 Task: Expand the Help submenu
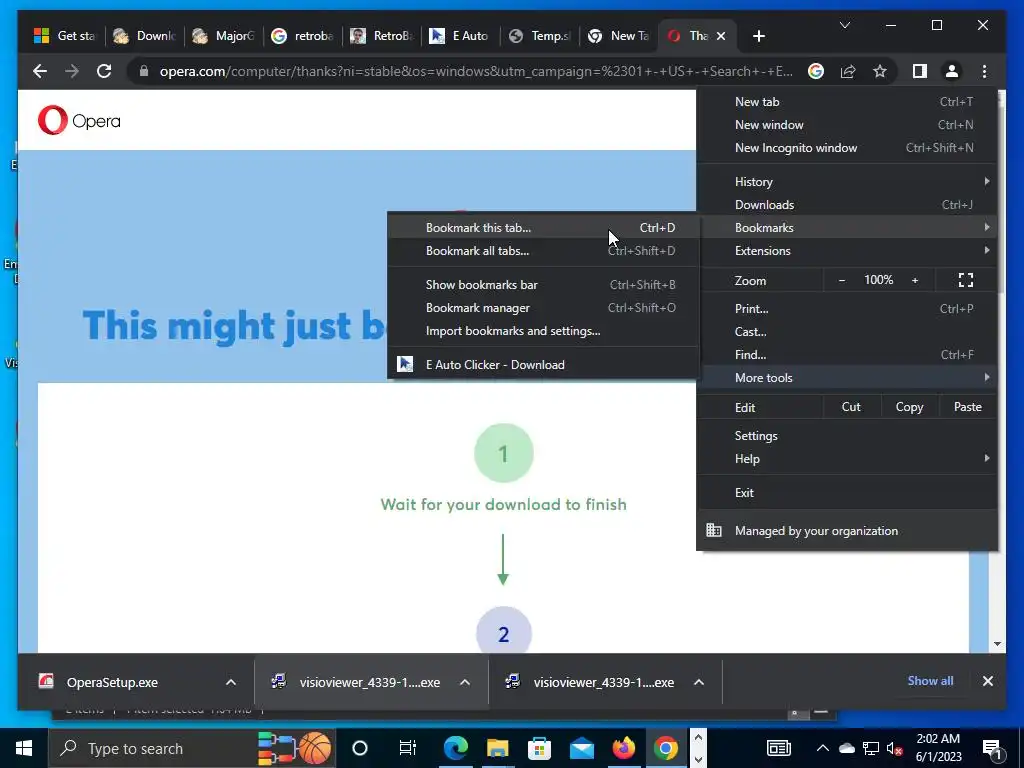click(x=847, y=458)
